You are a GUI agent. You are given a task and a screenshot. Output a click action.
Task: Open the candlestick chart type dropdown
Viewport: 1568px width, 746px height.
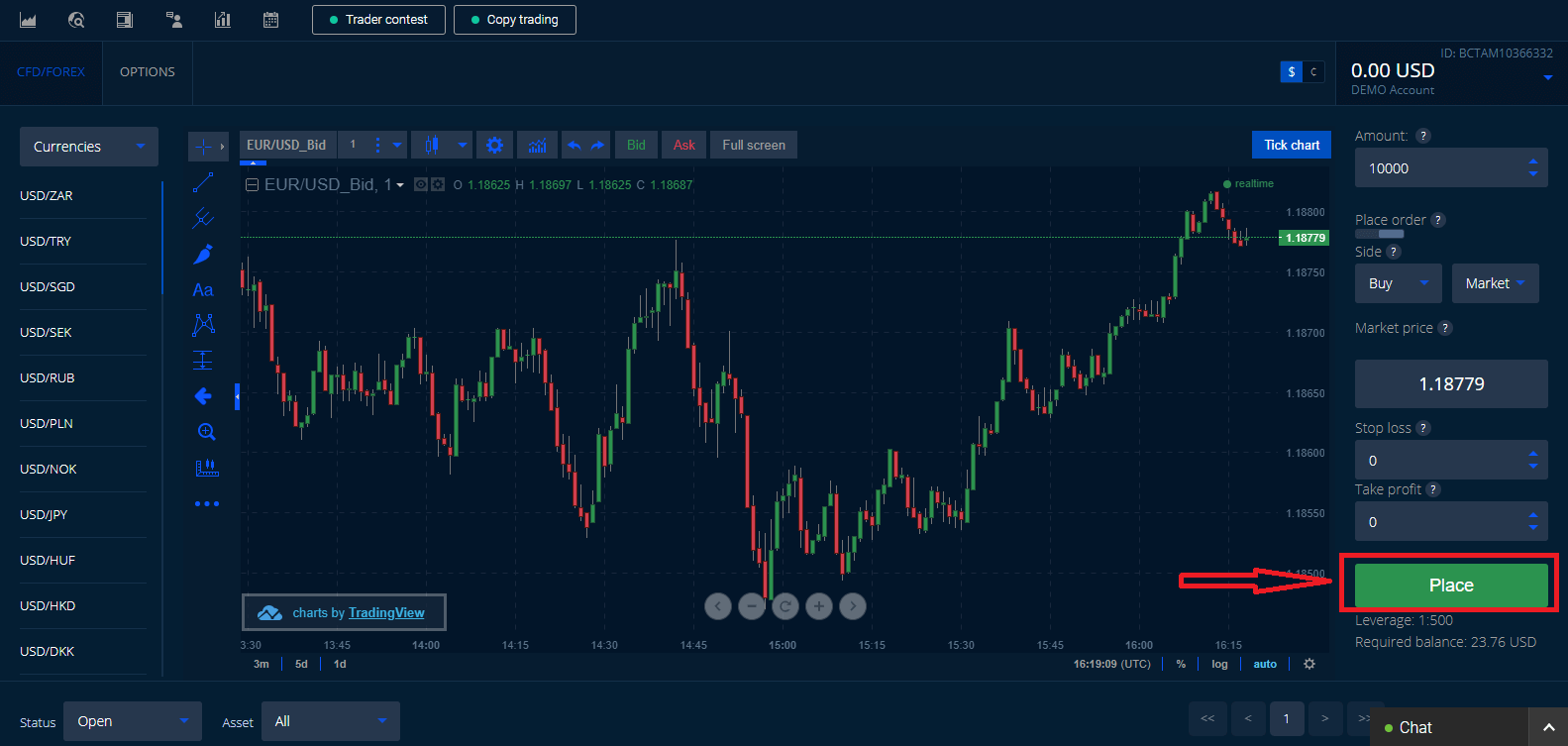coord(442,145)
